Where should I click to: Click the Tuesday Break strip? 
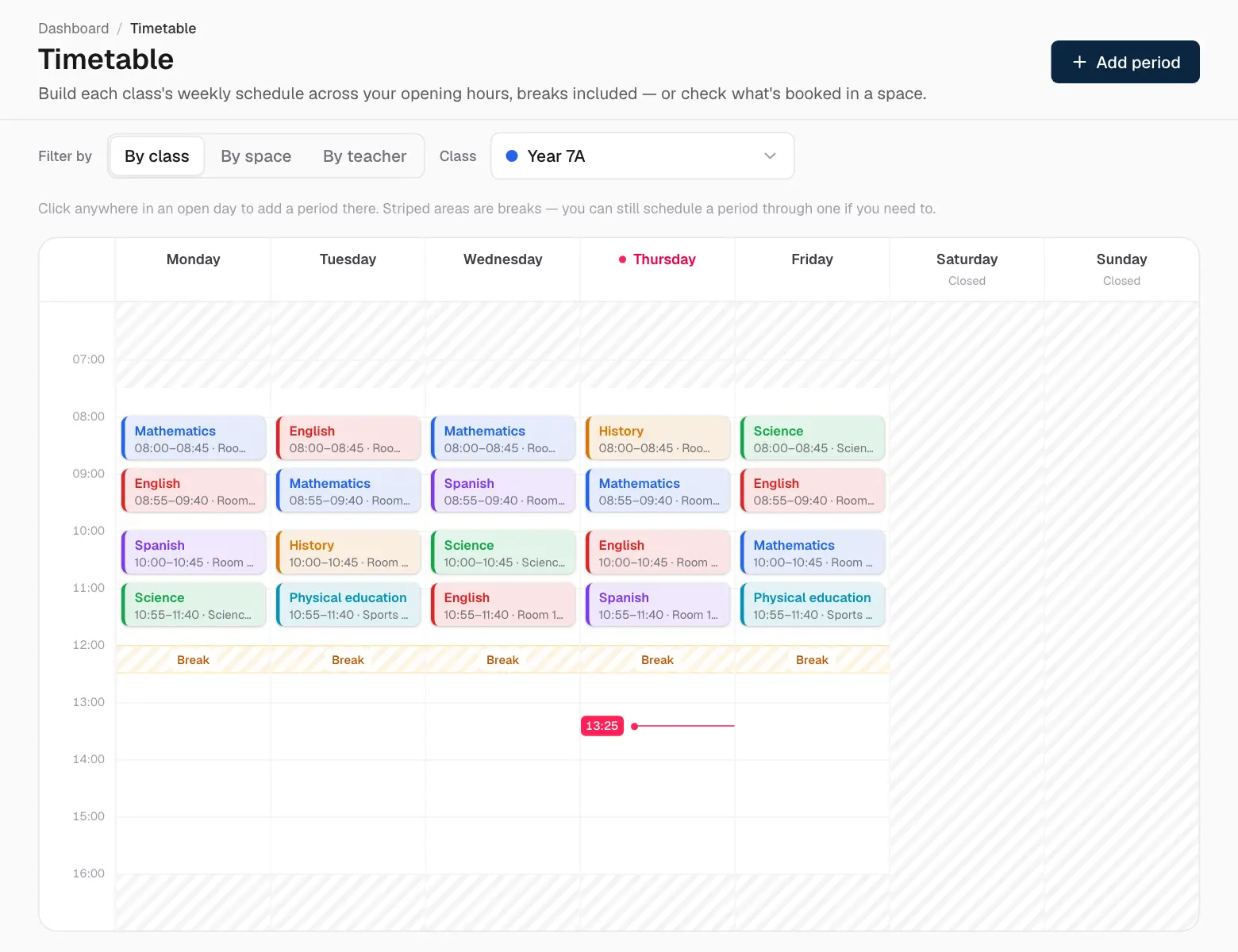click(x=348, y=659)
